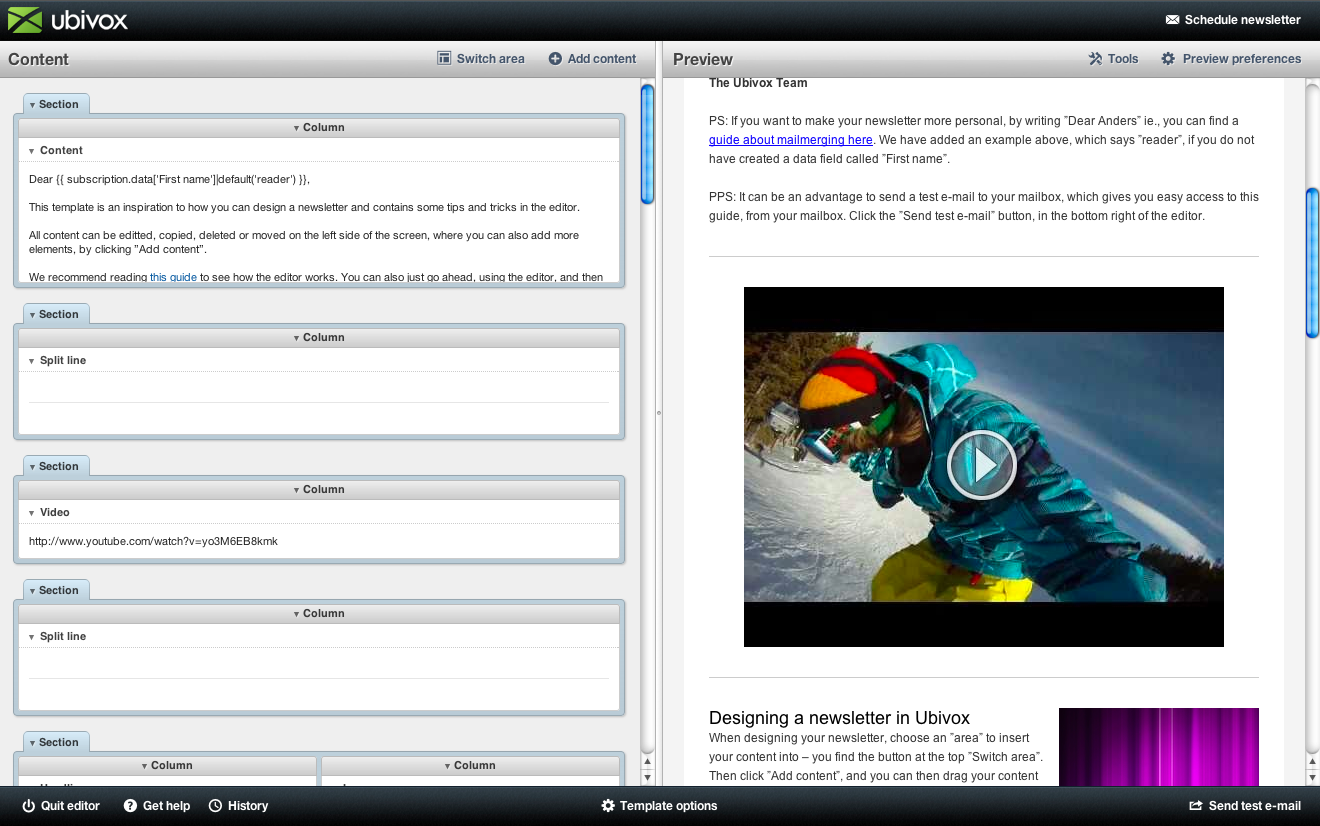Image resolution: width=1320 pixels, height=826 pixels.
Task: Collapse the Section between Content and Video sections
Action: click(54, 314)
